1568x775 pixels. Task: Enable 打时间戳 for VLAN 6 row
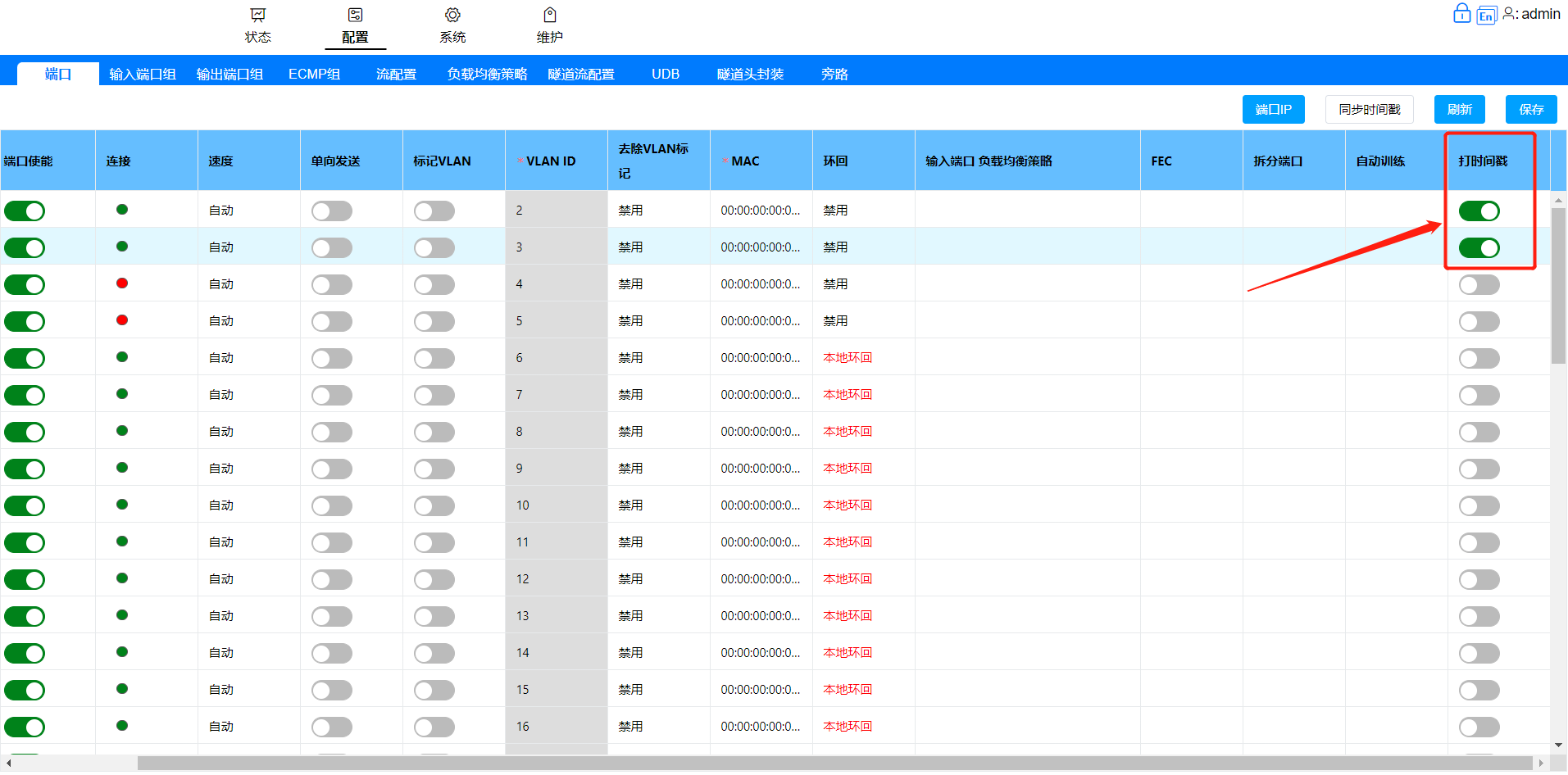click(x=1479, y=358)
